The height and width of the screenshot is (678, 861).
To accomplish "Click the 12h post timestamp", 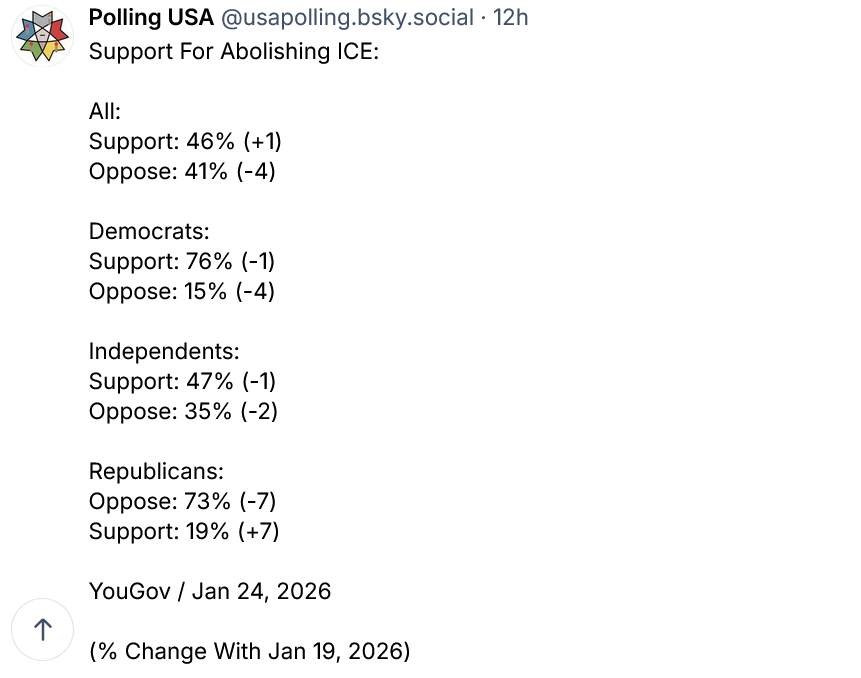I will click(510, 18).
